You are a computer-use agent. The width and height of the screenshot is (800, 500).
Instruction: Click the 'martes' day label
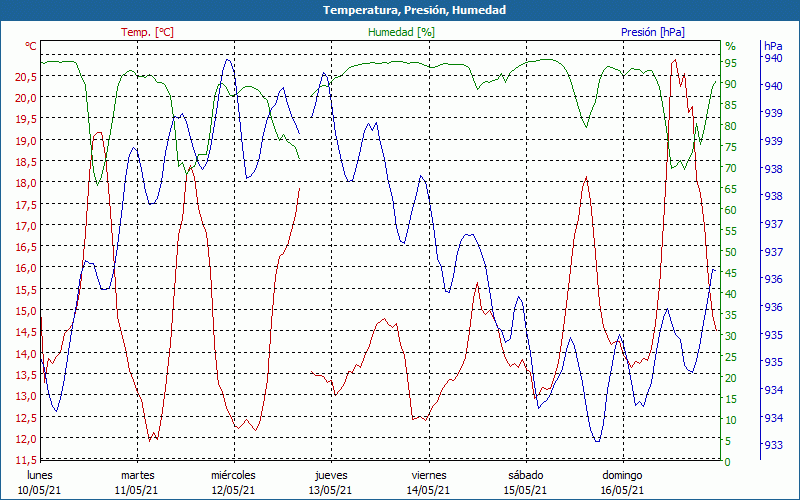point(137,475)
